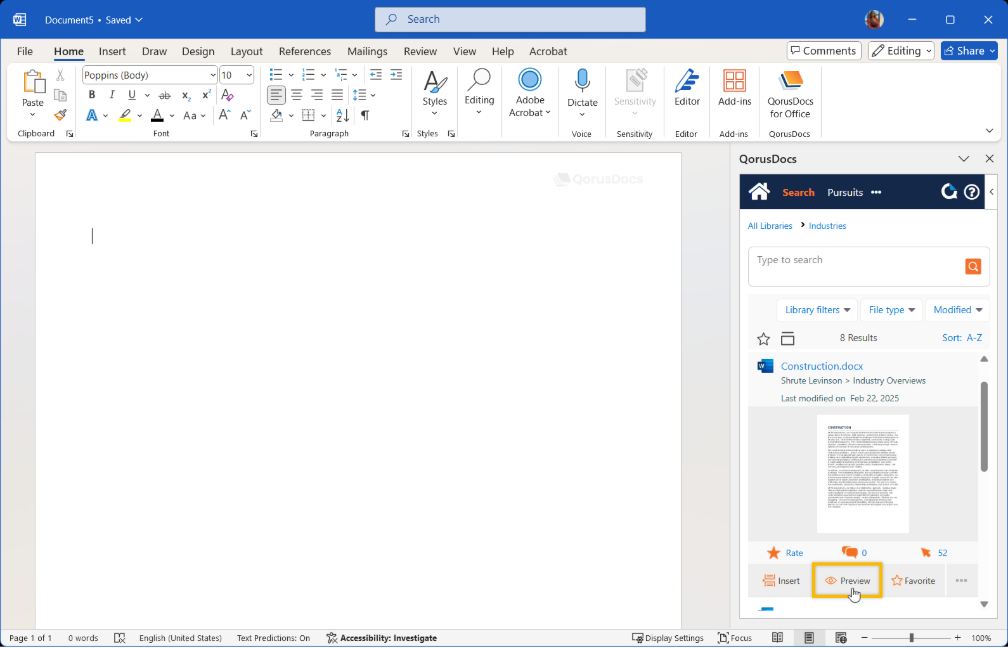Switch to the References ribbon tab

click(x=305, y=51)
